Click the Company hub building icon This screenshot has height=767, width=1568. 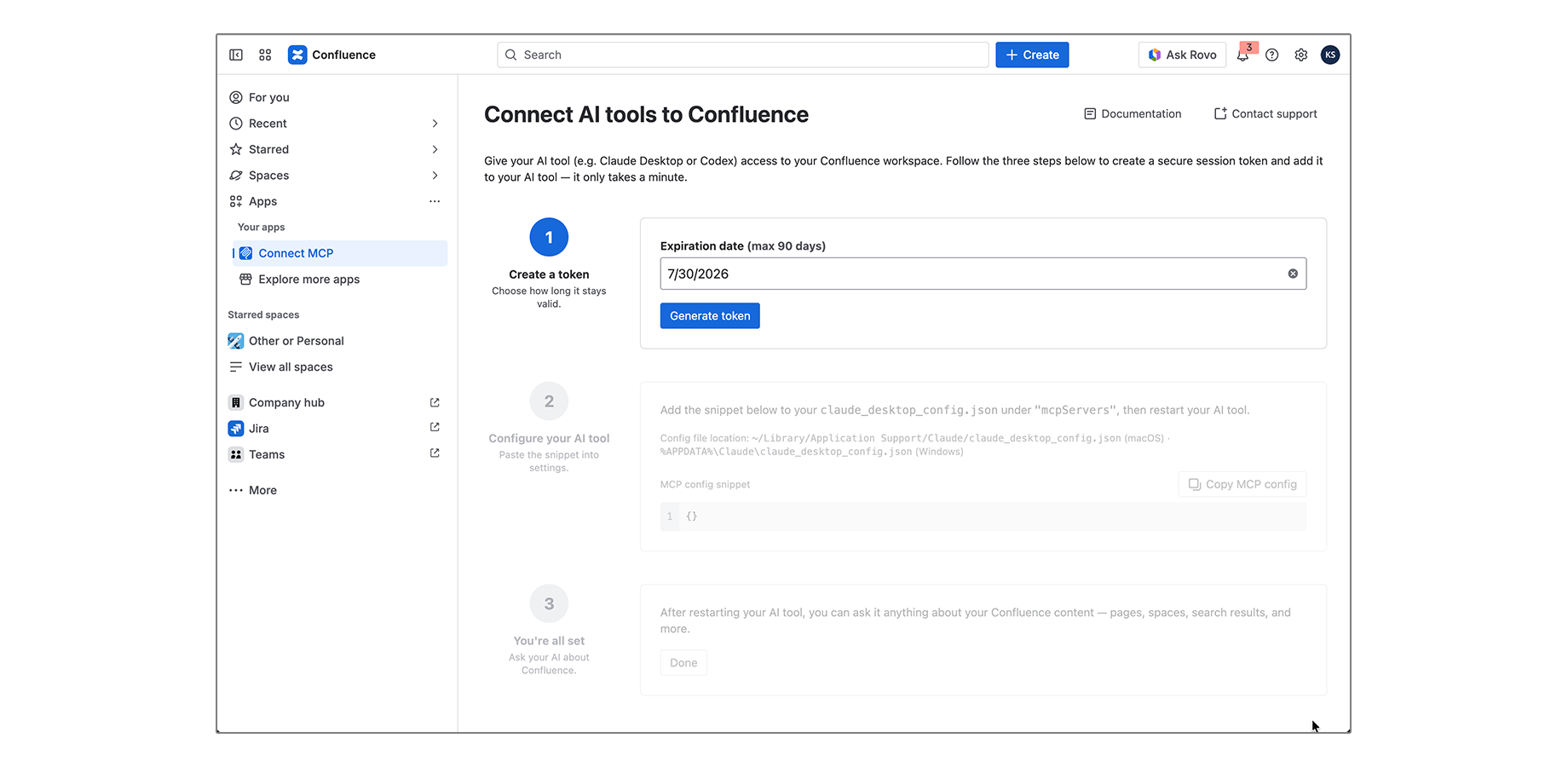point(236,402)
